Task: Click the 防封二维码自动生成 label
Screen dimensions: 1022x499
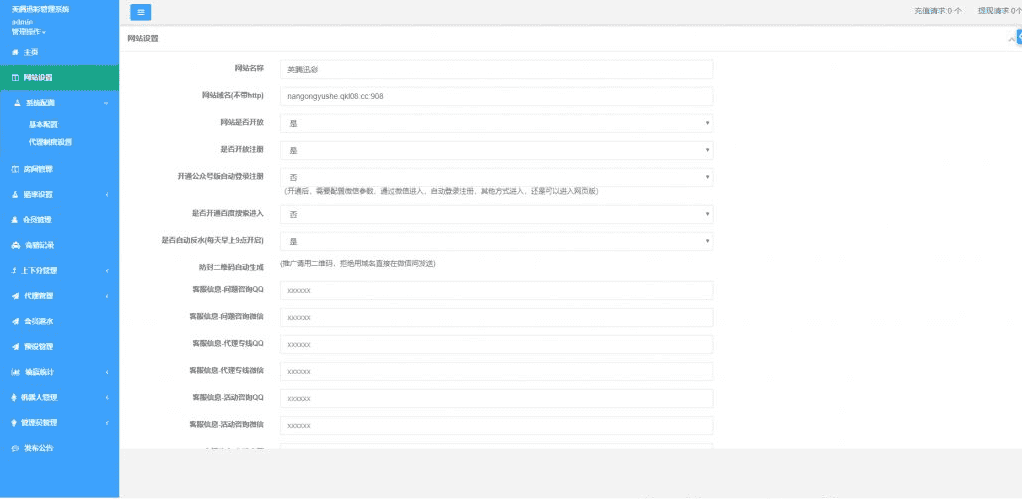Action: point(231,267)
